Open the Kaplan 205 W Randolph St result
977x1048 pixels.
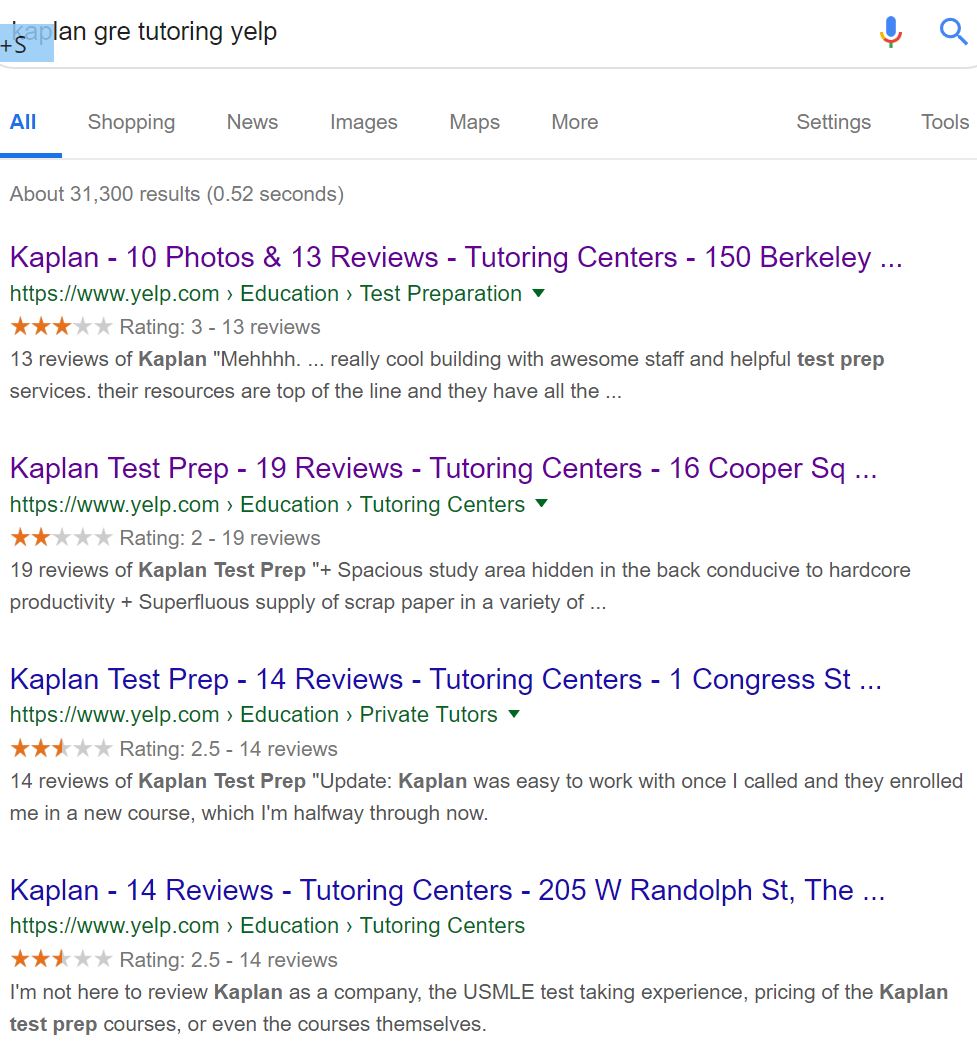click(x=446, y=890)
